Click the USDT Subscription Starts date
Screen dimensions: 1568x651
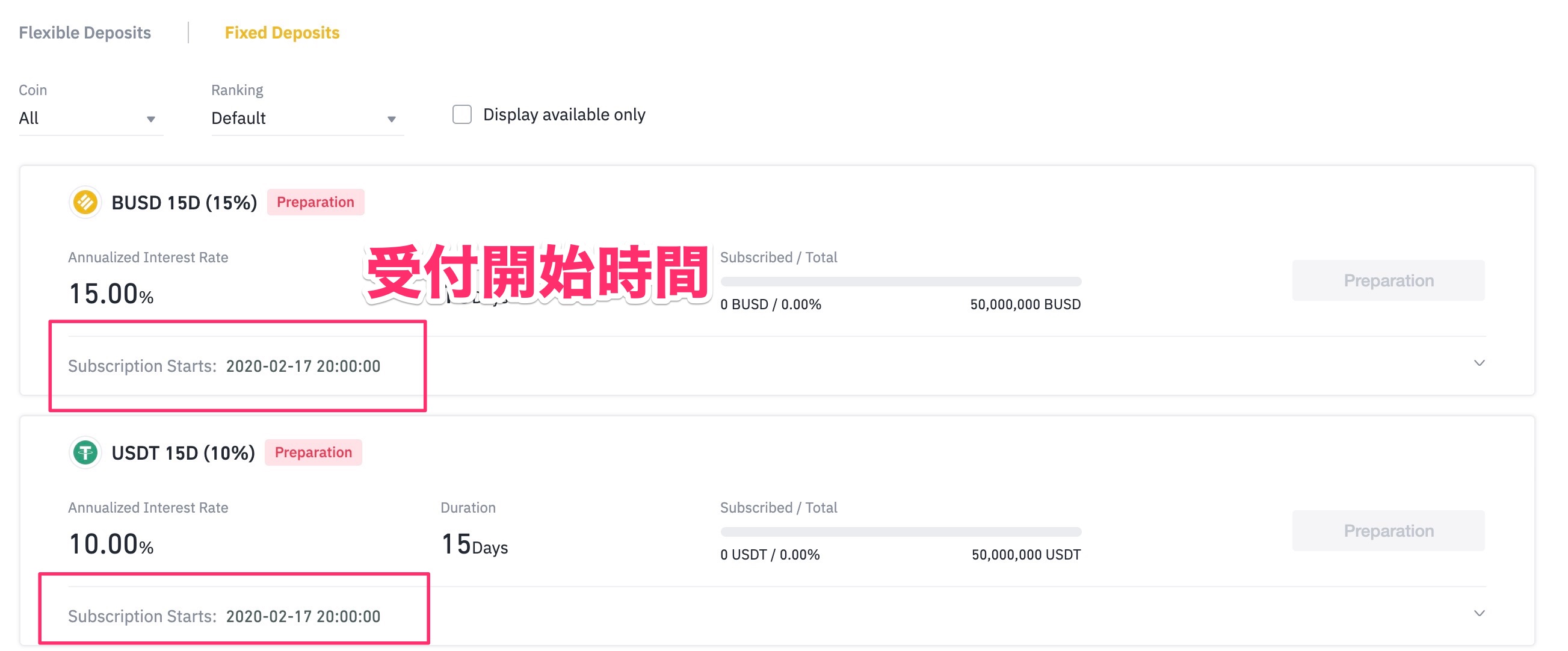coord(303,616)
